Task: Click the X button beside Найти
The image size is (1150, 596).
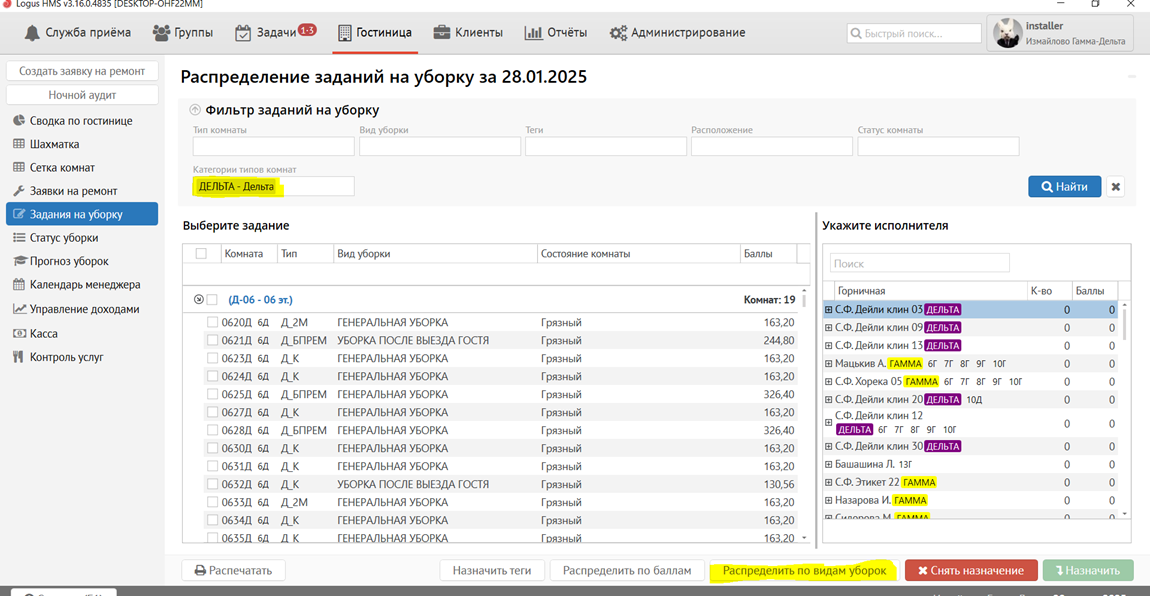Action: tap(1116, 186)
